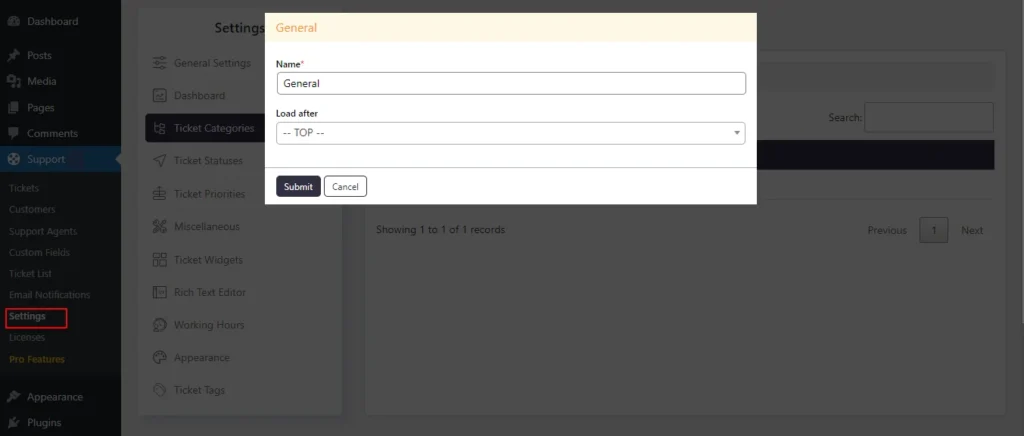This screenshot has height=436, width=1024.
Task: Click the General Settings sliders icon
Action: (159, 63)
